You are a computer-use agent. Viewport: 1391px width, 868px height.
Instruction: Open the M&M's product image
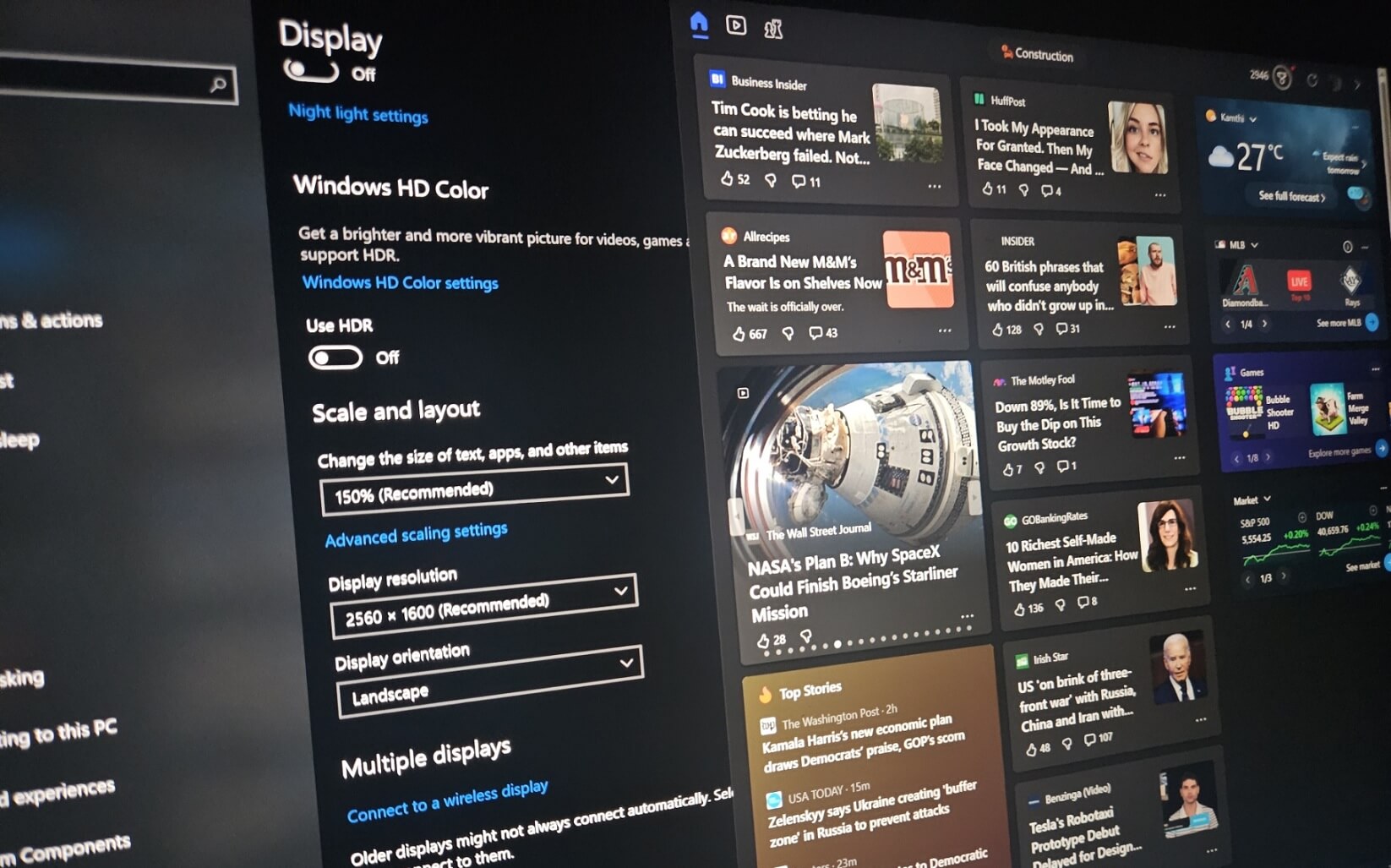919,269
